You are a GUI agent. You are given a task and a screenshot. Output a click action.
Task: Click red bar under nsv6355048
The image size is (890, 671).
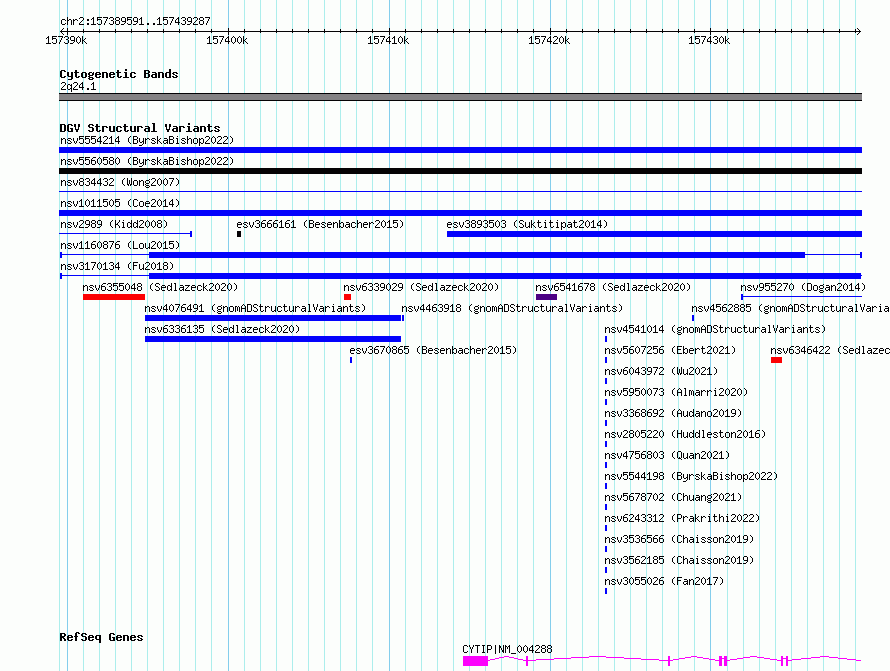(114, 297)
